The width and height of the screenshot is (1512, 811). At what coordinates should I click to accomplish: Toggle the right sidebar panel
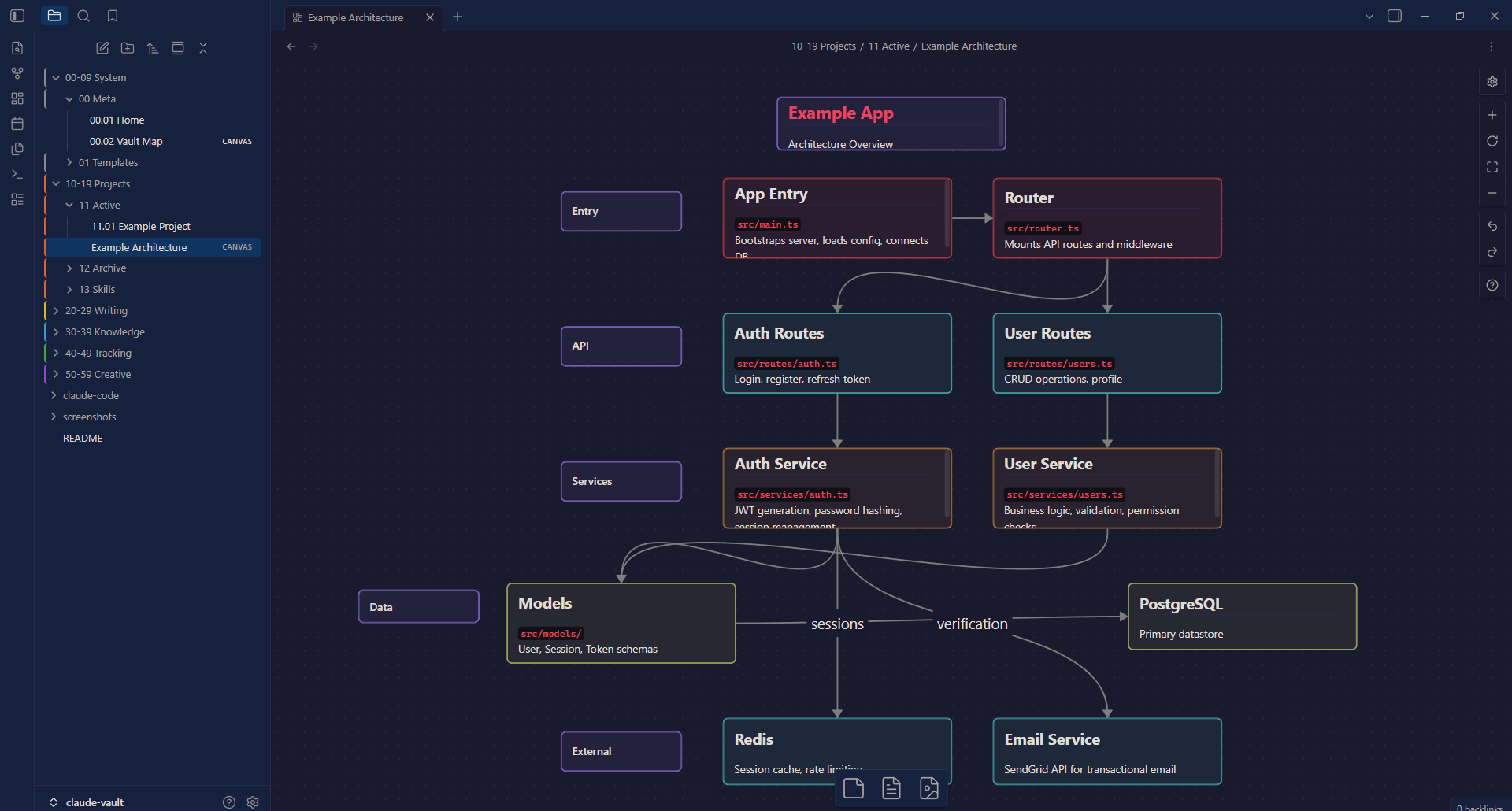tap(1395, 16)
